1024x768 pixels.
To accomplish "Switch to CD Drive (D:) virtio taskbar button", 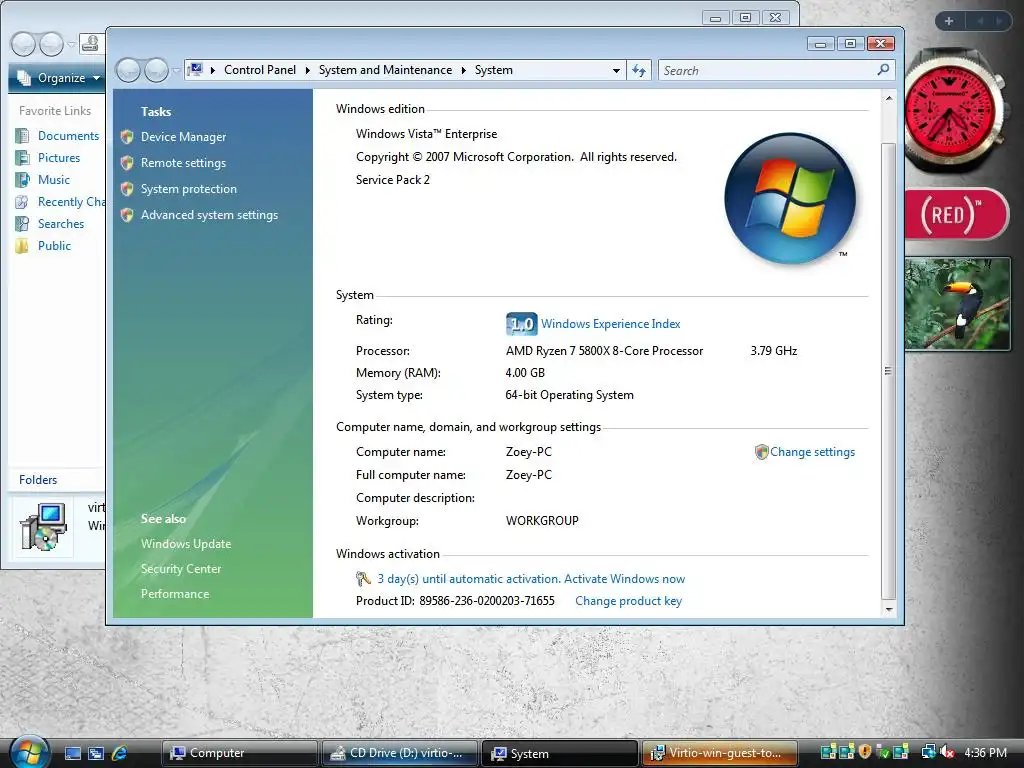I will (x=399, y=754).
